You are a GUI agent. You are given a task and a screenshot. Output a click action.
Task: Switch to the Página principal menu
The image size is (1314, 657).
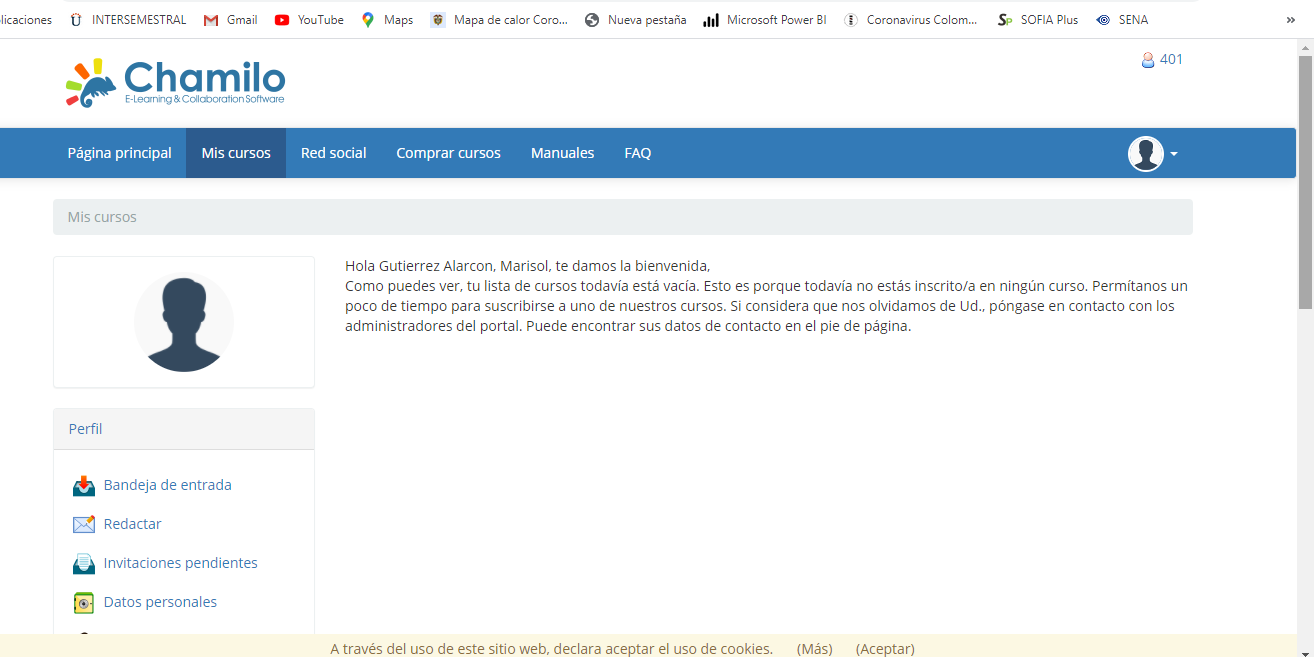tap(119, 152)
